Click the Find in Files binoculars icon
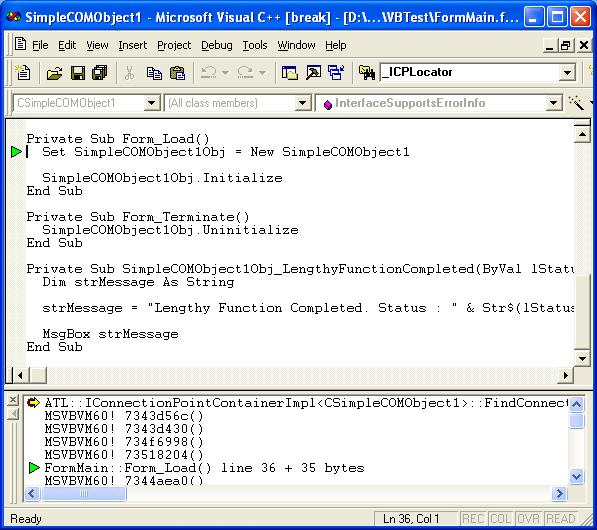Screen dimensions: 597x530 [367, 72]
